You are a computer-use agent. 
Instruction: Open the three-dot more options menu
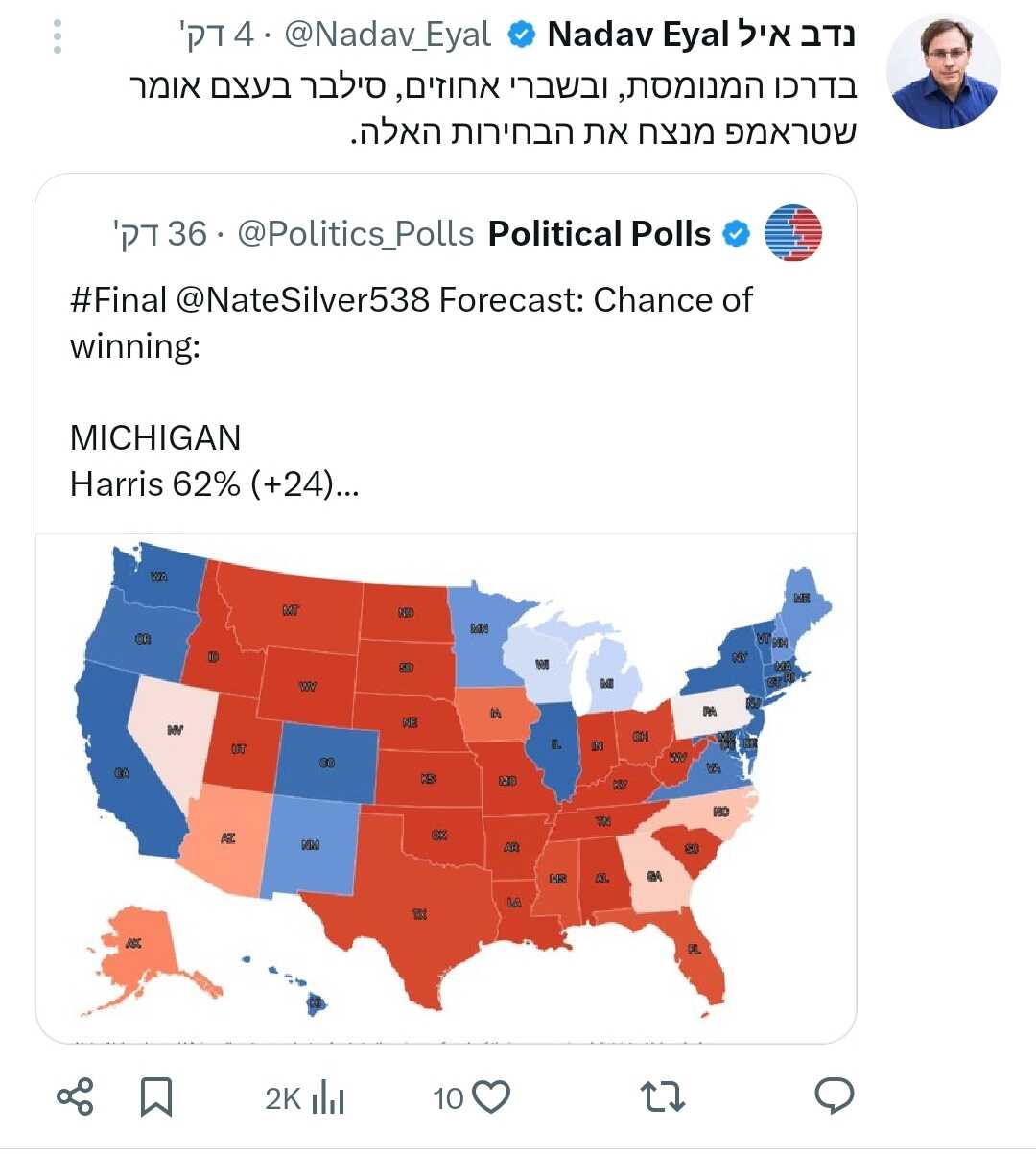click(58, 36)
